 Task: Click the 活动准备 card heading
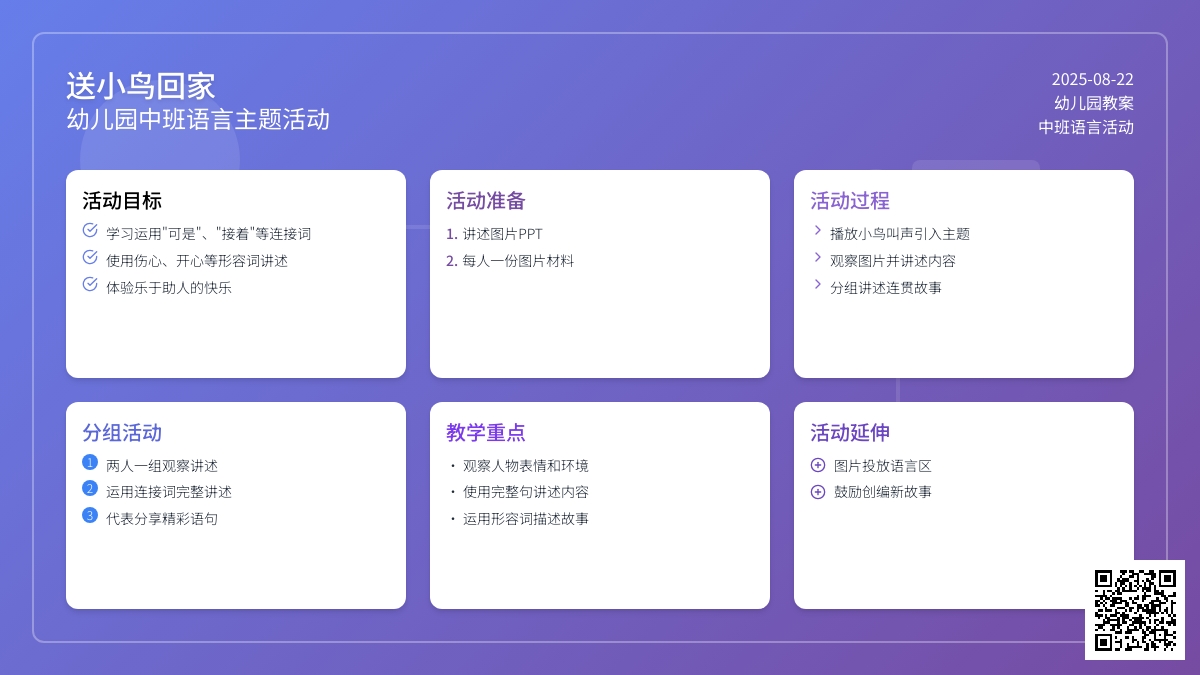tap(486, 201)
